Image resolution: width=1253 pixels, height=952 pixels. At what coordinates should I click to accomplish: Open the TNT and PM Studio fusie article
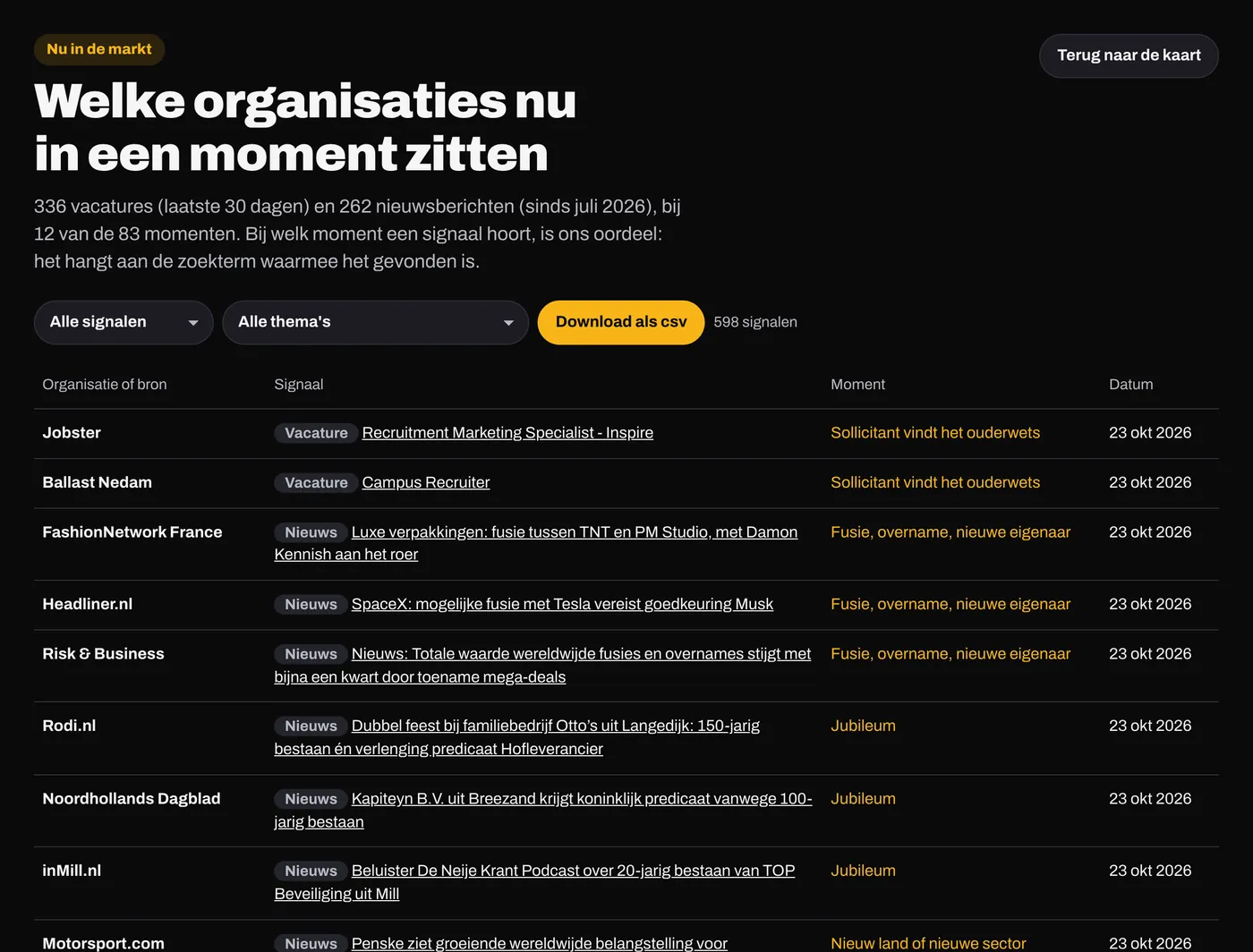536,543
